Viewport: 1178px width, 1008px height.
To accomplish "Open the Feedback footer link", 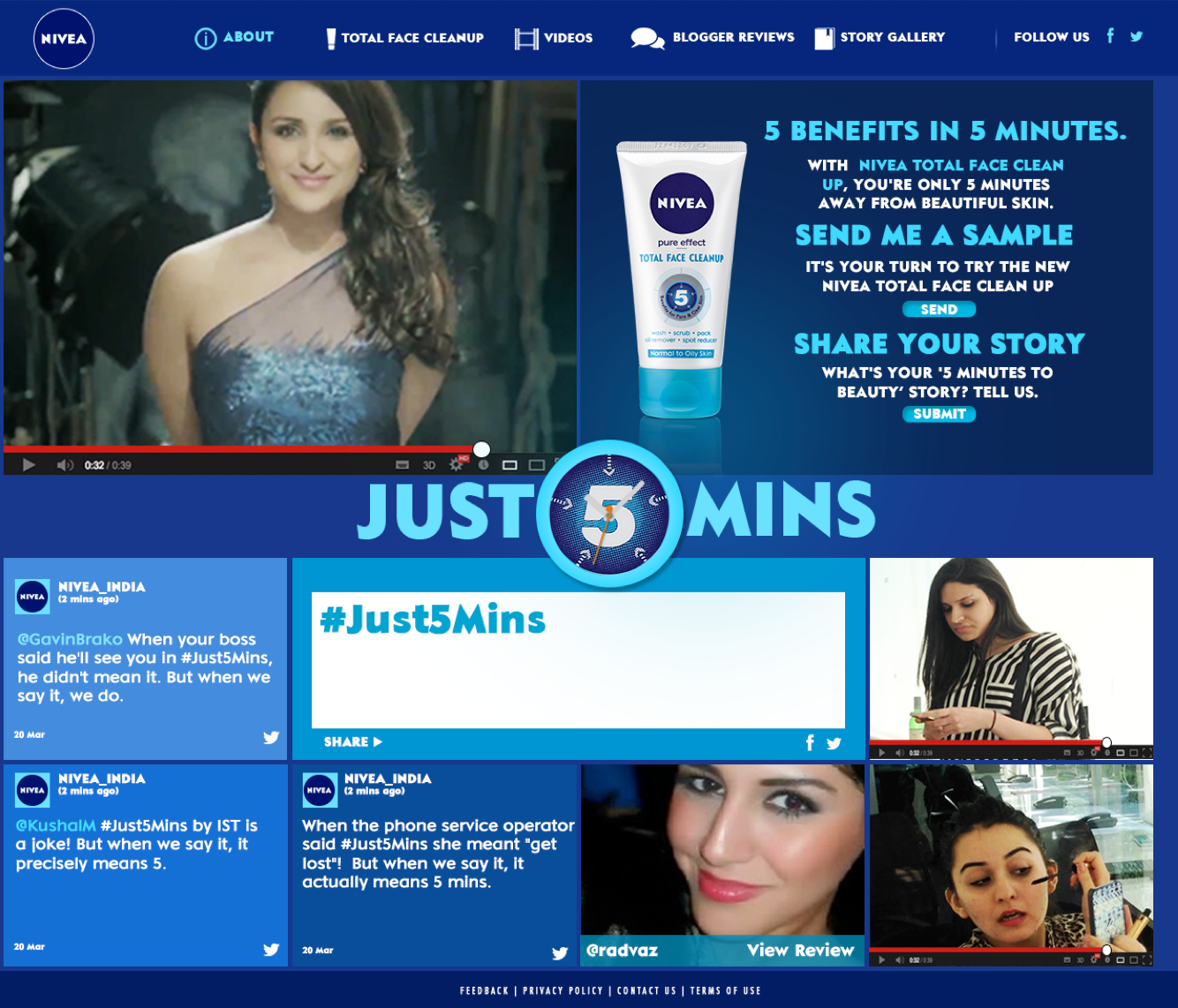I will coord(484,991).
